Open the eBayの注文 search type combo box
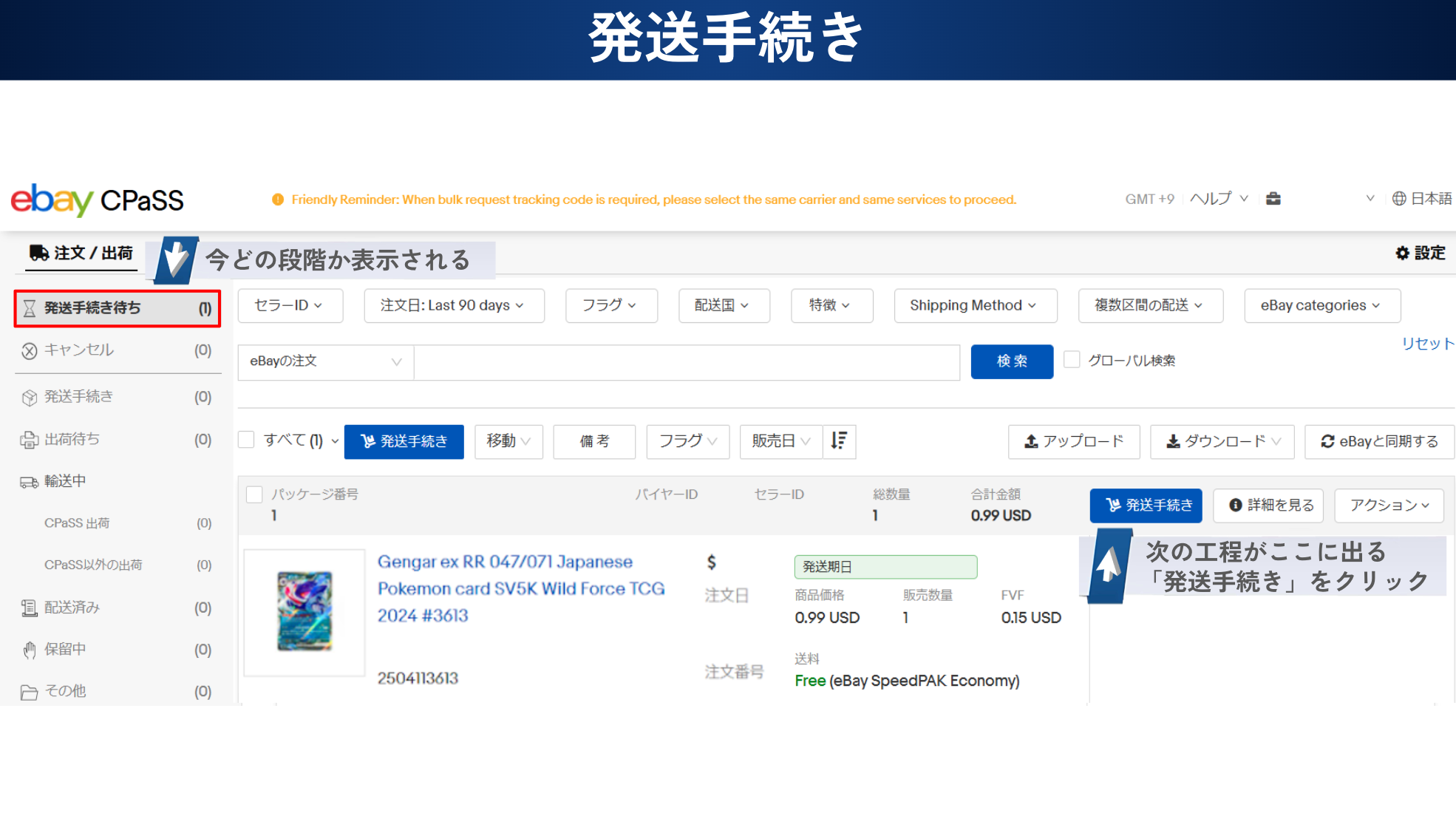1456x813 pixels. pos(325,361)
